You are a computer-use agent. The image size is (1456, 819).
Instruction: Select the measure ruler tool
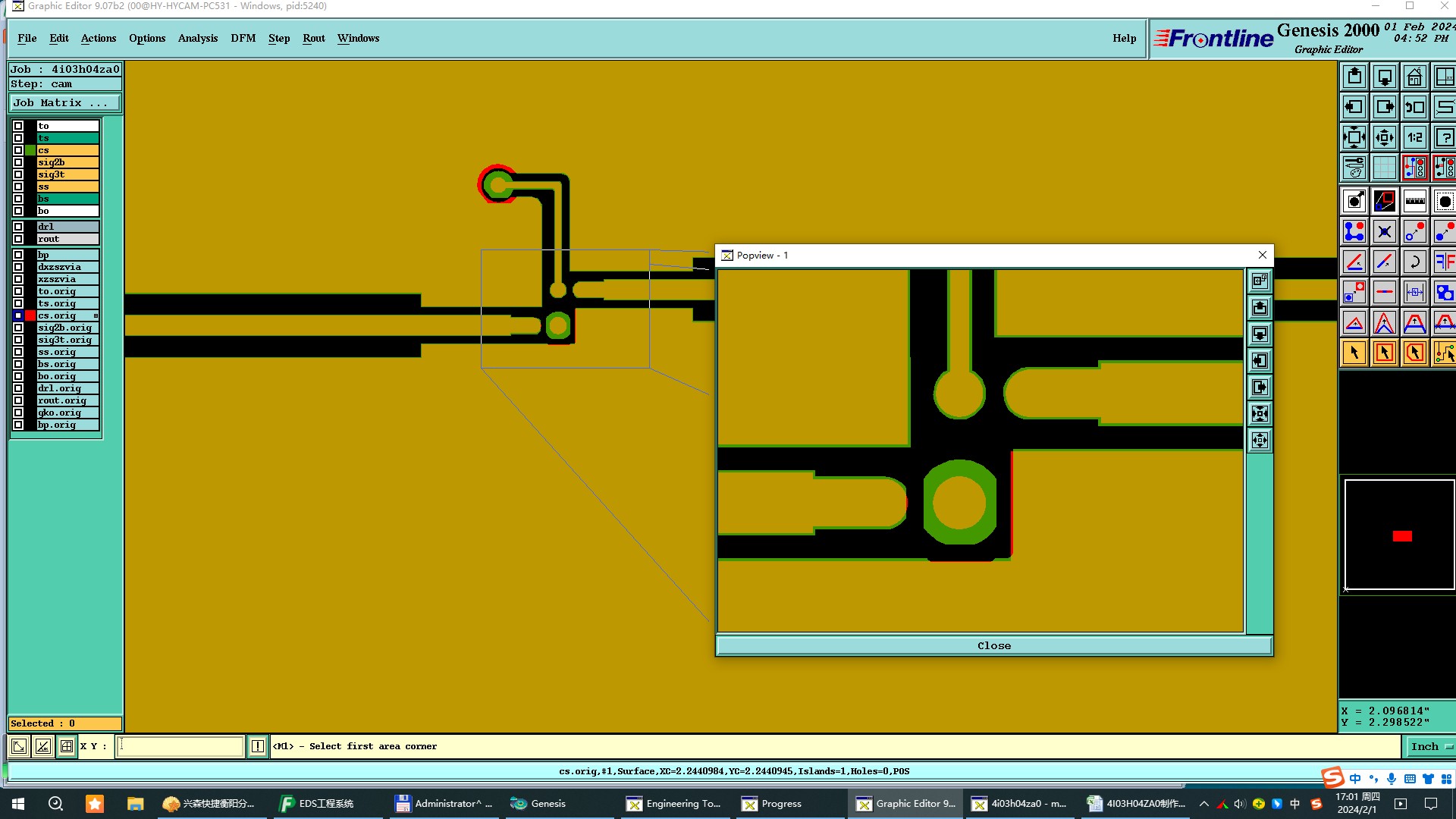pyautogui.click(x=1414, y=201)
